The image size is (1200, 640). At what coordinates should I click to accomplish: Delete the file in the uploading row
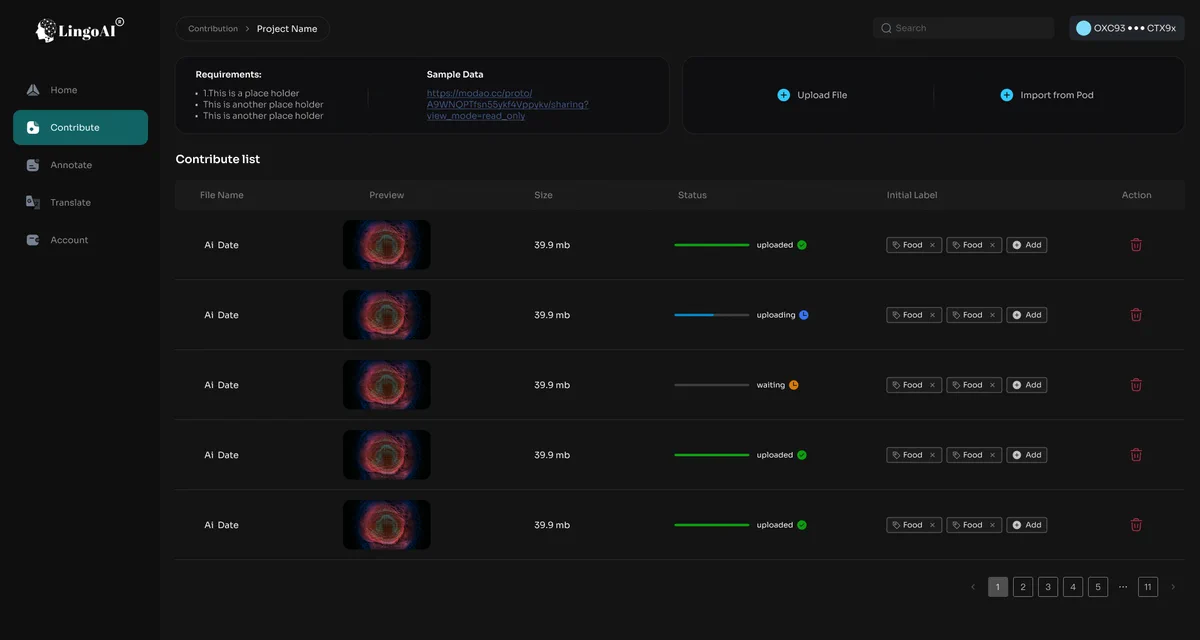click(1136, 315)
